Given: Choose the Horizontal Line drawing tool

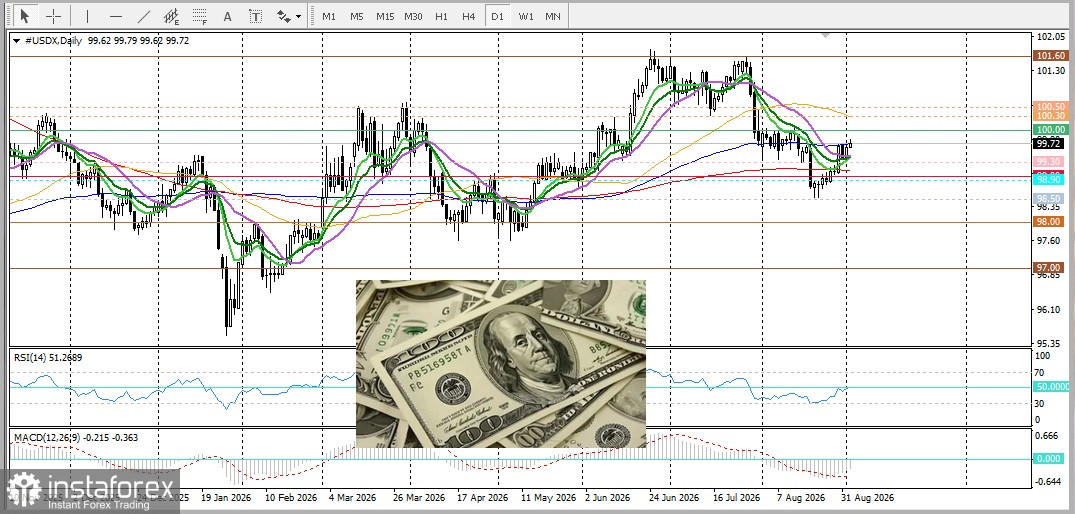Looking at the screenshot, I should [116, 16].
